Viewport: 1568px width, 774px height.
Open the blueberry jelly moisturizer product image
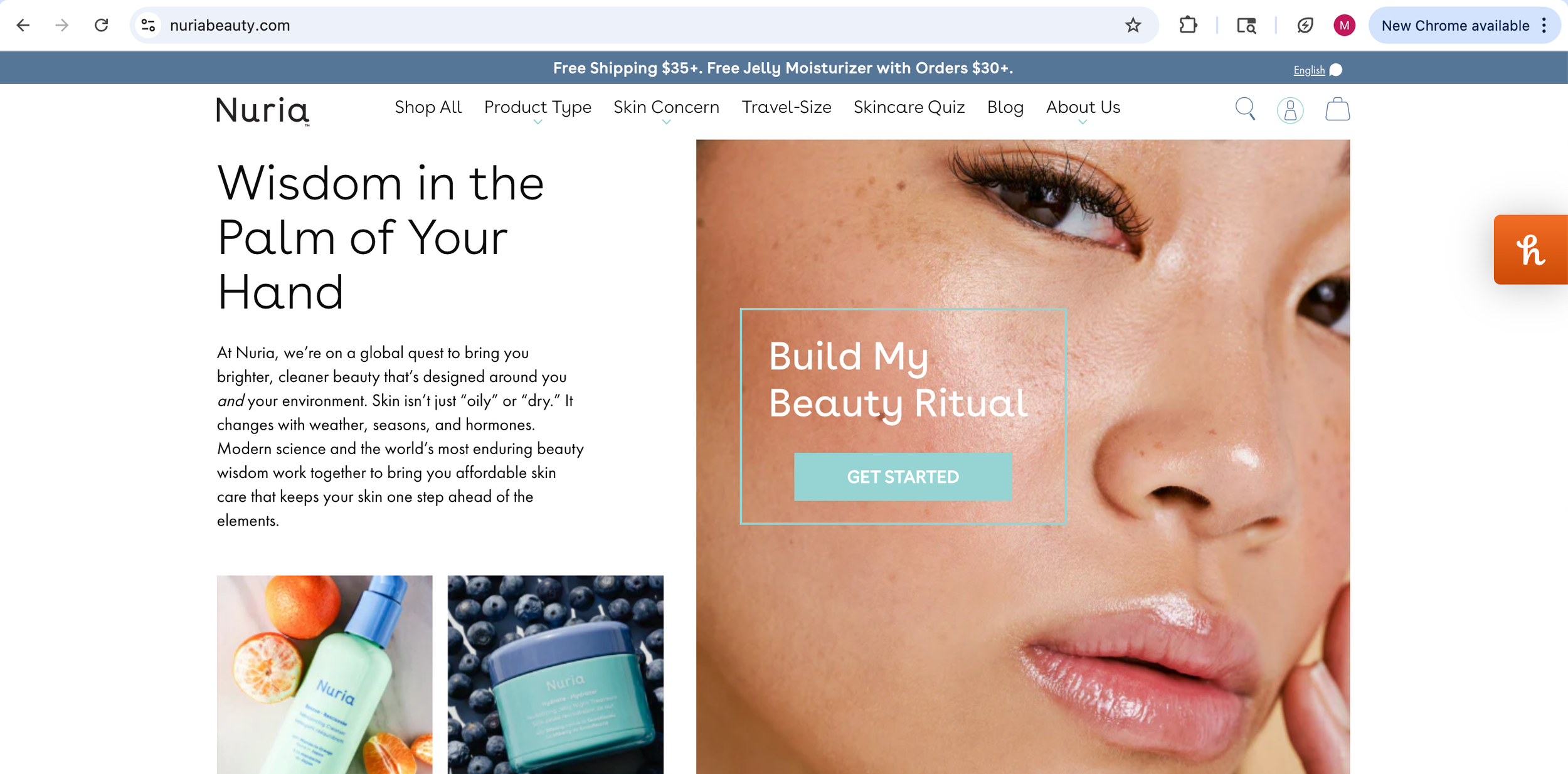pos(555,674)
